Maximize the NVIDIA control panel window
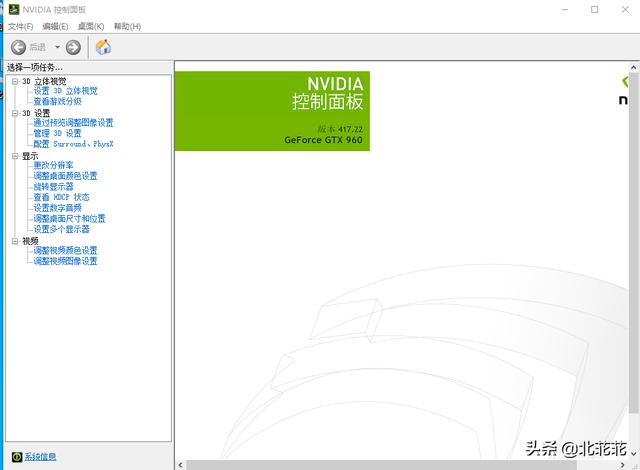Viewport: 640px width, 470px height. pos(595,9)
